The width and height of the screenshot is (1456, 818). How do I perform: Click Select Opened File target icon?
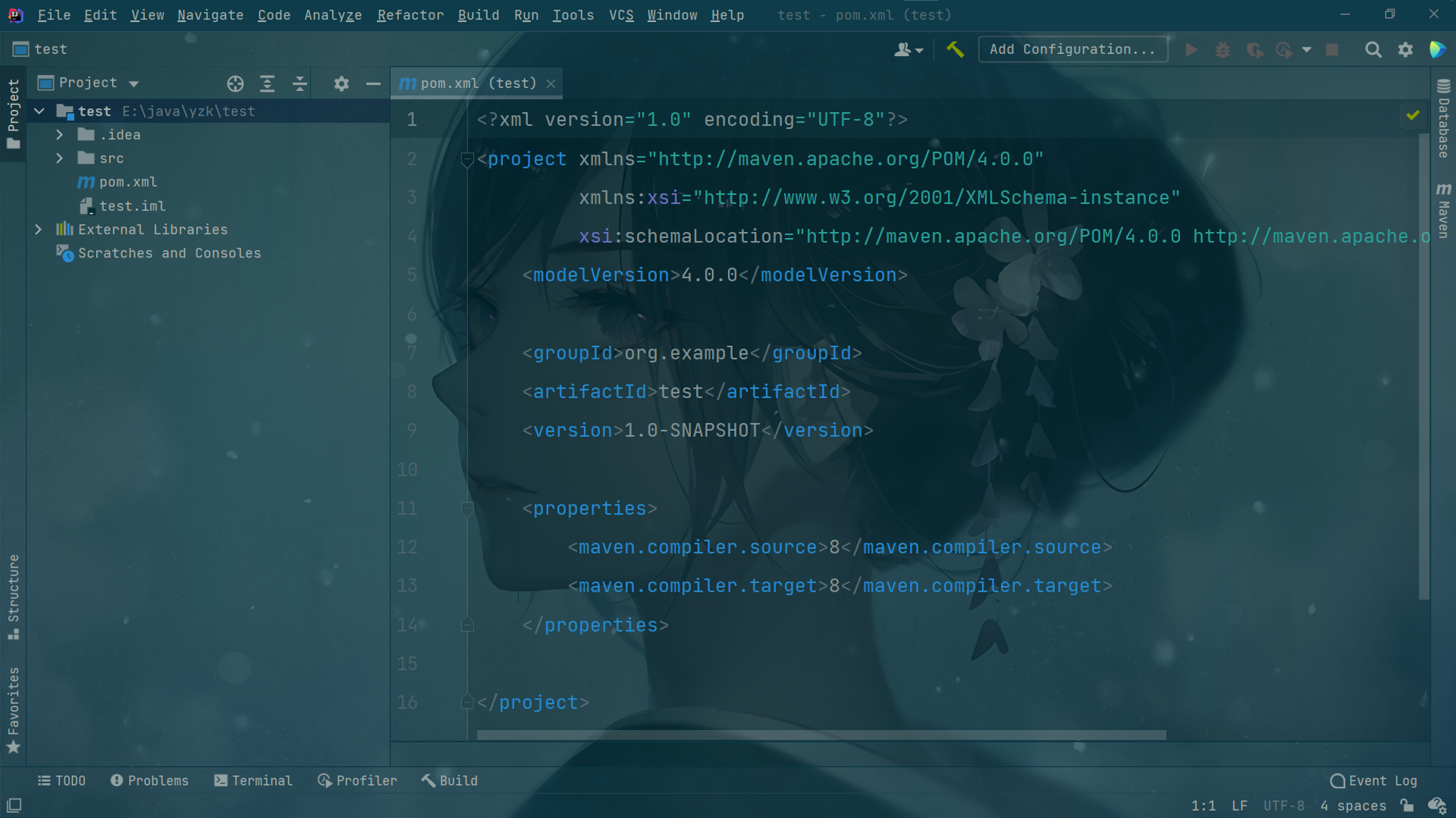tap(235, 84)
